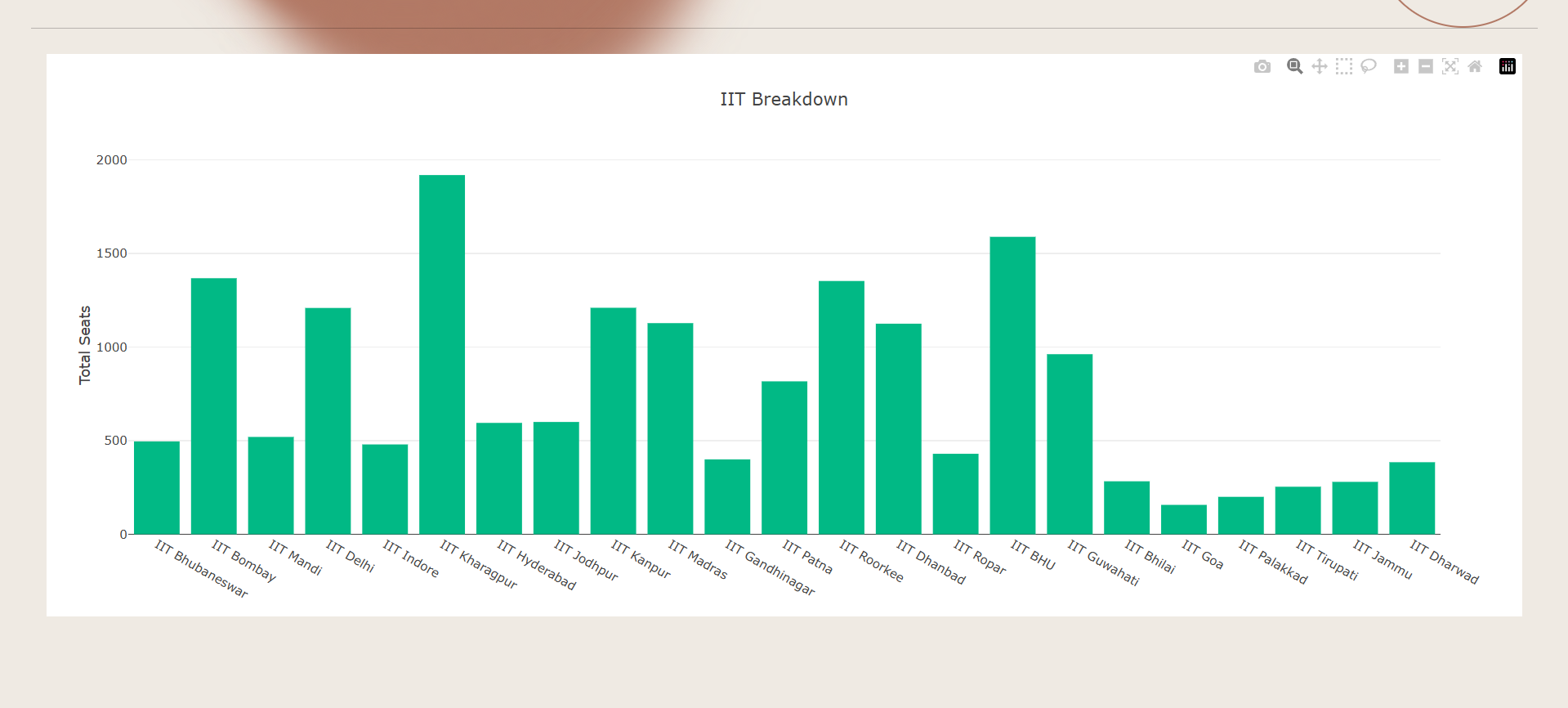Click the Zoom out minus icon
Viewport: 1568px width, 708px height.
coord(1426,66)
